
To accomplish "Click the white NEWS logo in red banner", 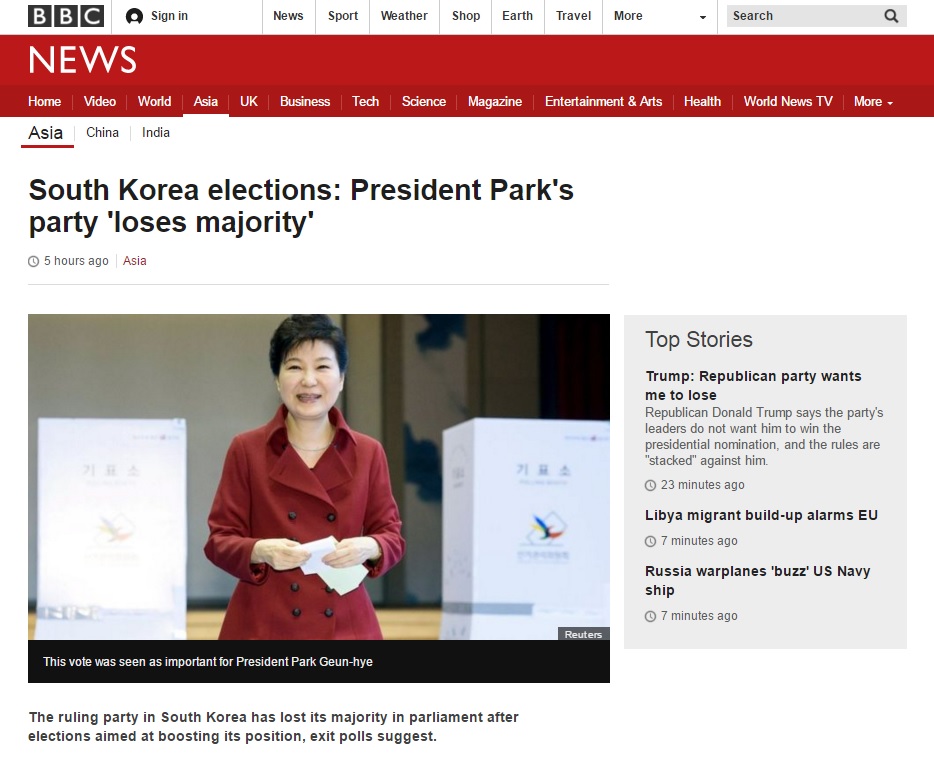I will [x=82, y=60].
